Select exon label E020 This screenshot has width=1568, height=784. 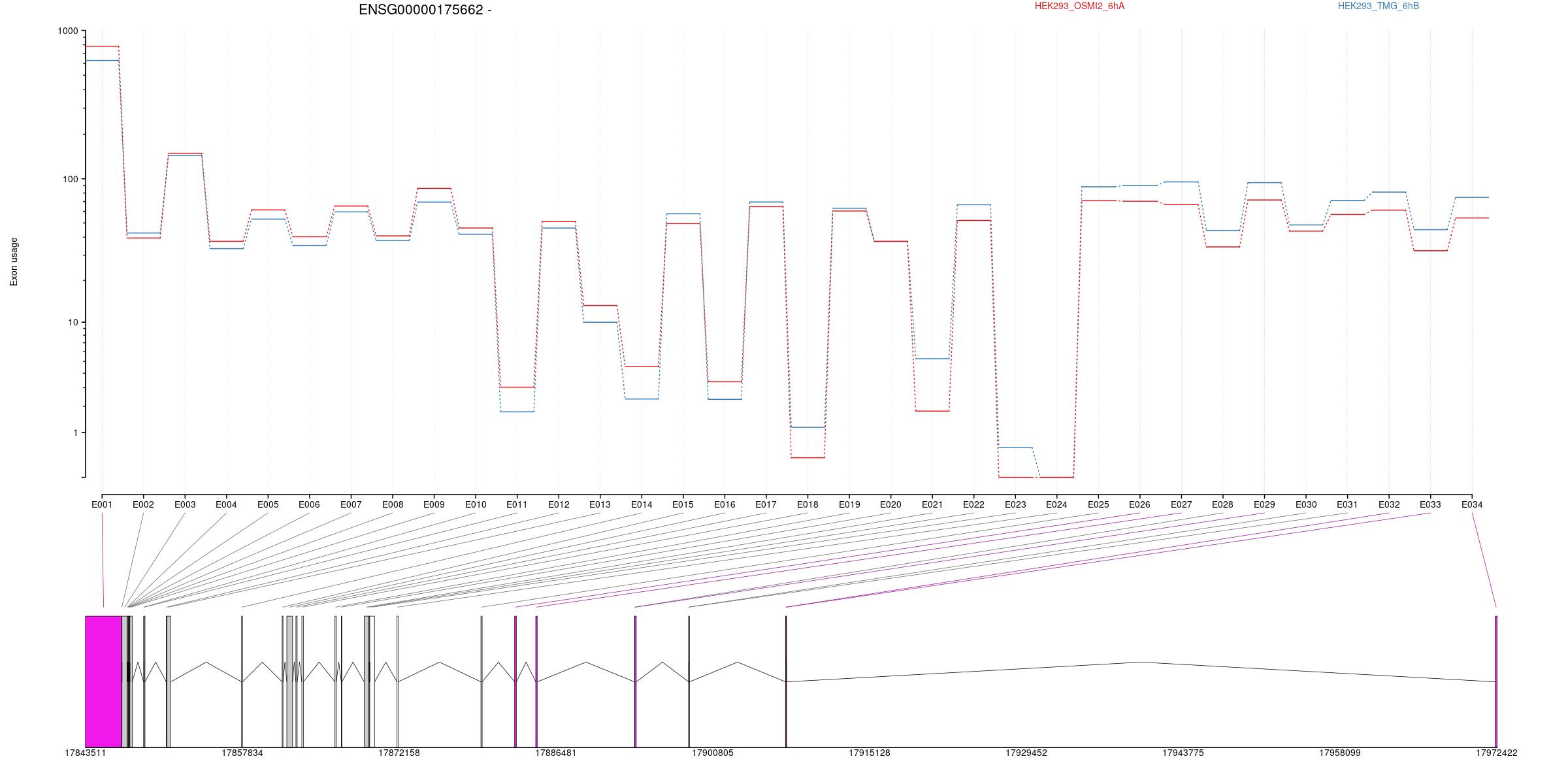click(890, 504)
